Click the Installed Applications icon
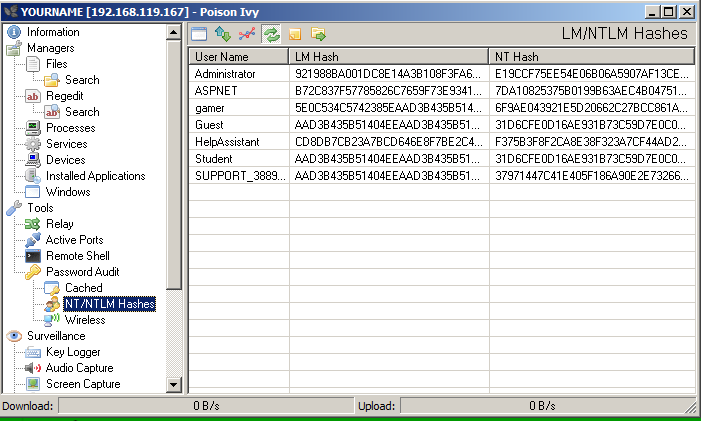Screen dimensions: 701x421 tap(33, 176)
